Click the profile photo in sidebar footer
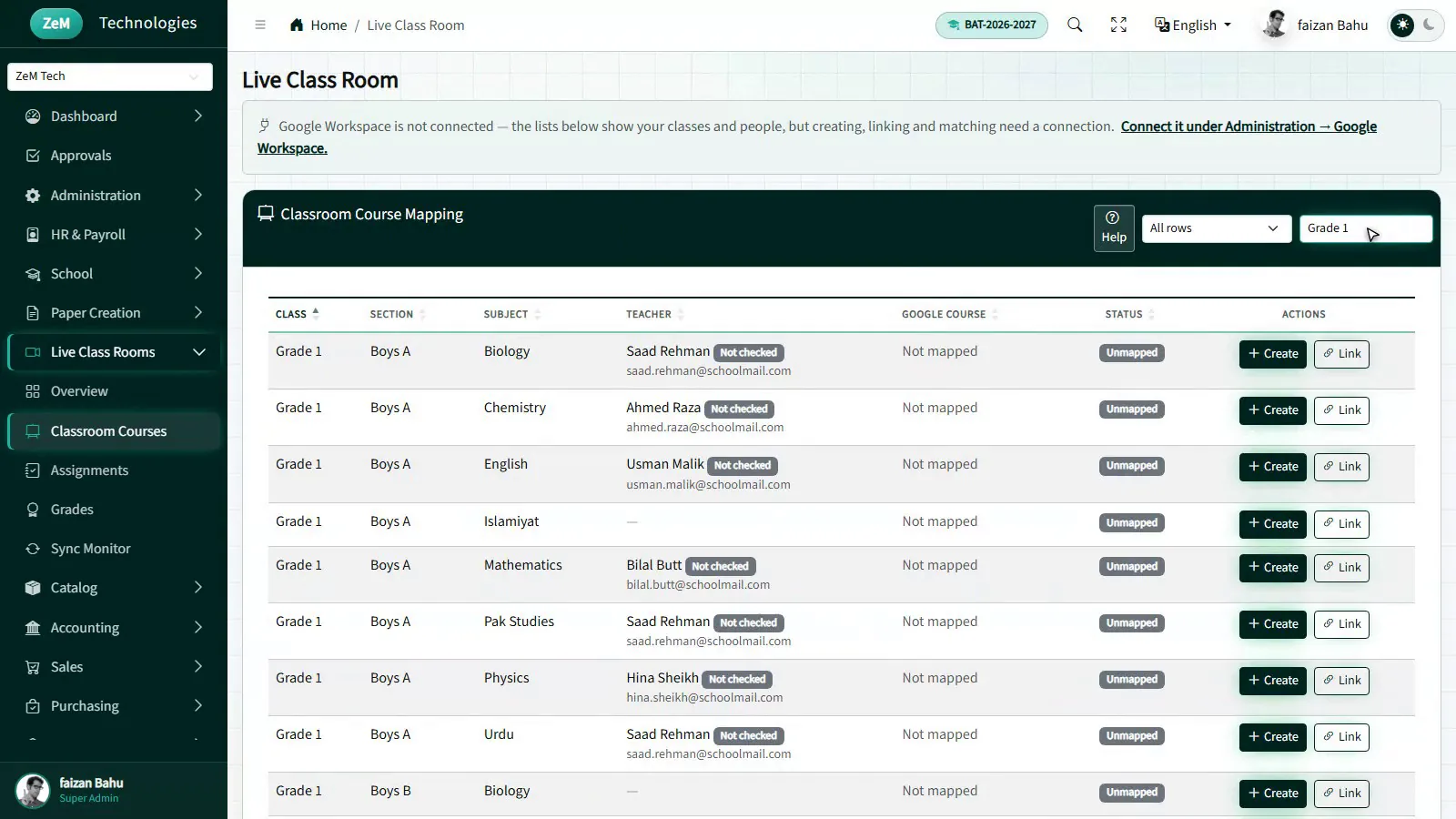Image resolution: width=1456 pixels, height=819 pixels. pyautogui.click(x=33, y=790)
